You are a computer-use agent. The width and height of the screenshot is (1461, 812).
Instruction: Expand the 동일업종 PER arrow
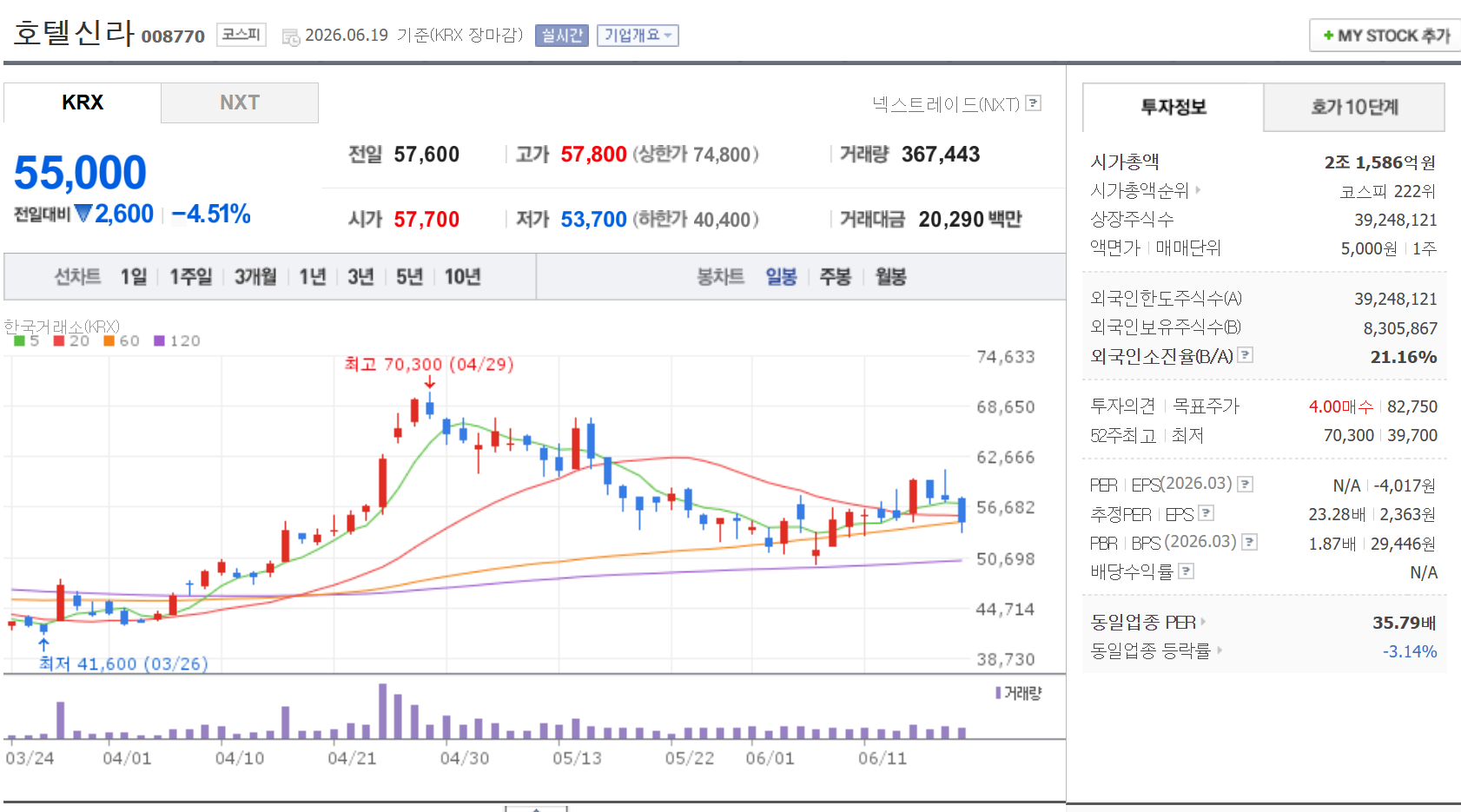[x=1203, y=622]
